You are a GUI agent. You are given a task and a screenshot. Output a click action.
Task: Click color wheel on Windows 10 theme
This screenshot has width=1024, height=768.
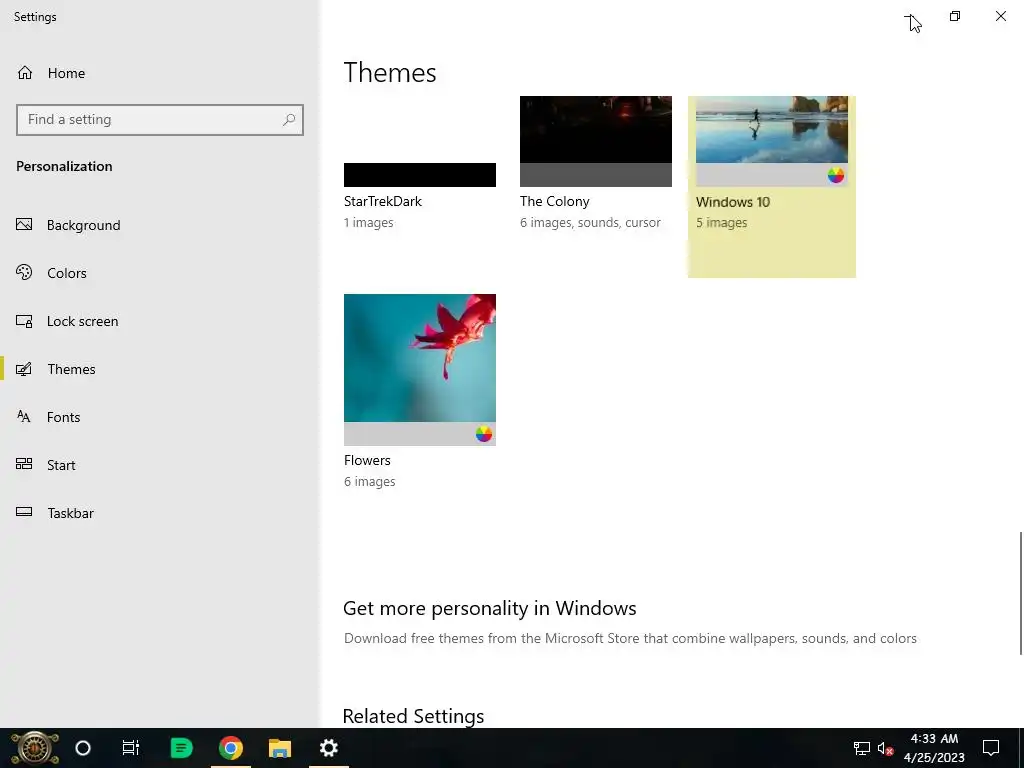tap(836, 175)
